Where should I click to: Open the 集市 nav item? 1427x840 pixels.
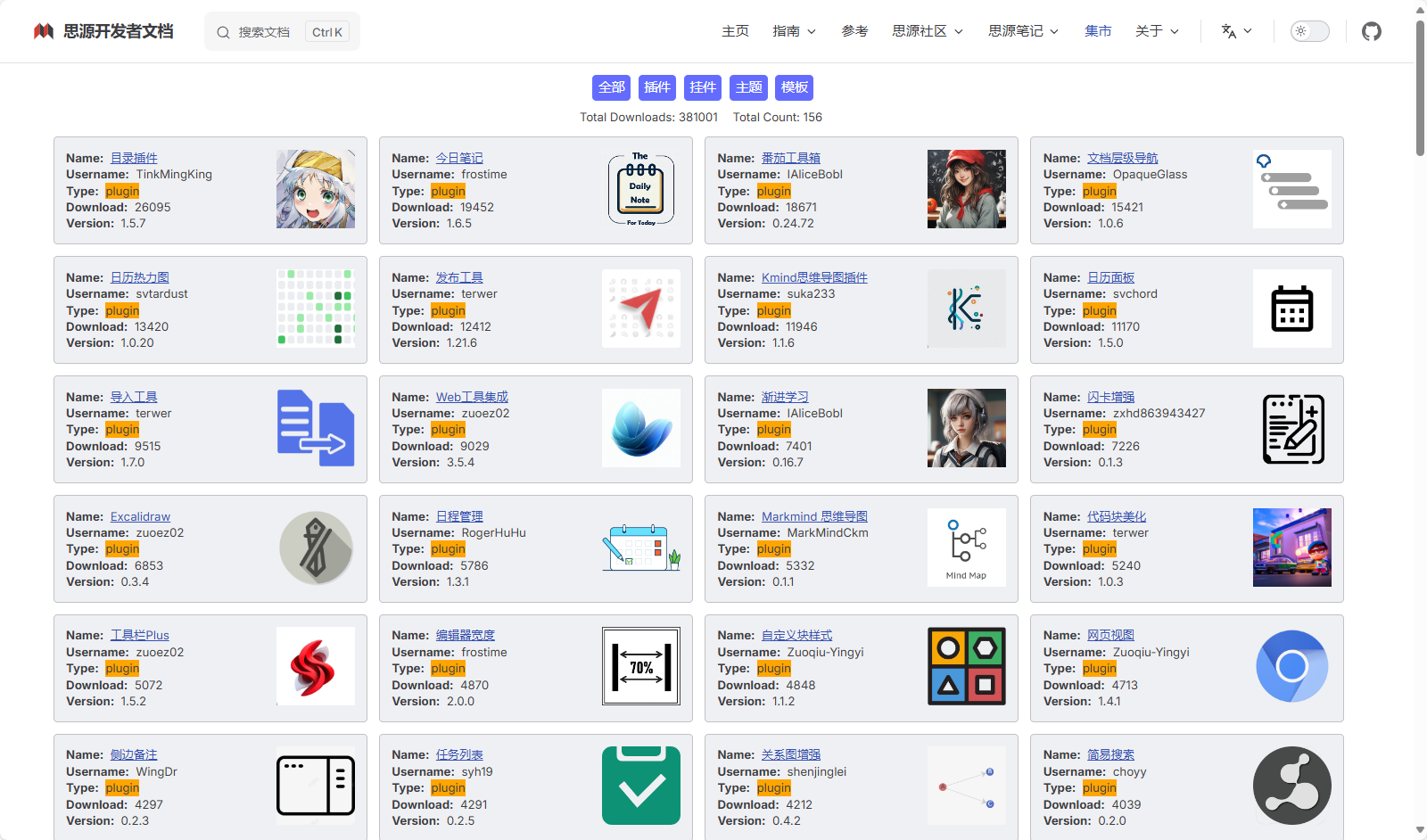(1098, 31)
